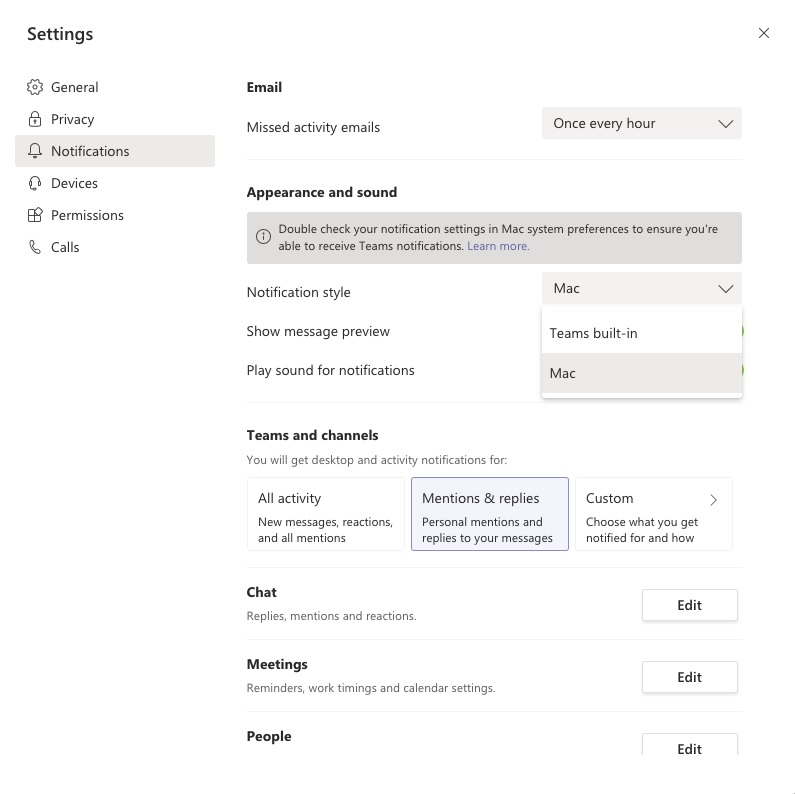Click the Privacy lock icon
The height and width of the screenshot is (794, 795).
(35, 119)
